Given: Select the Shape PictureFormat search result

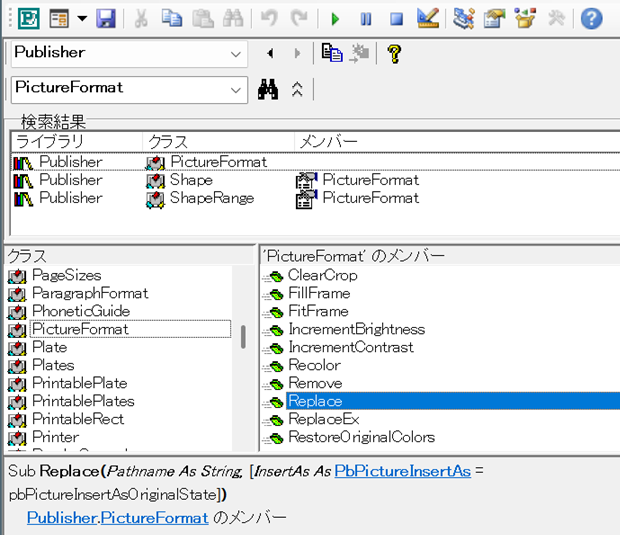Looking at the screenshot, I should pos(316,180).
